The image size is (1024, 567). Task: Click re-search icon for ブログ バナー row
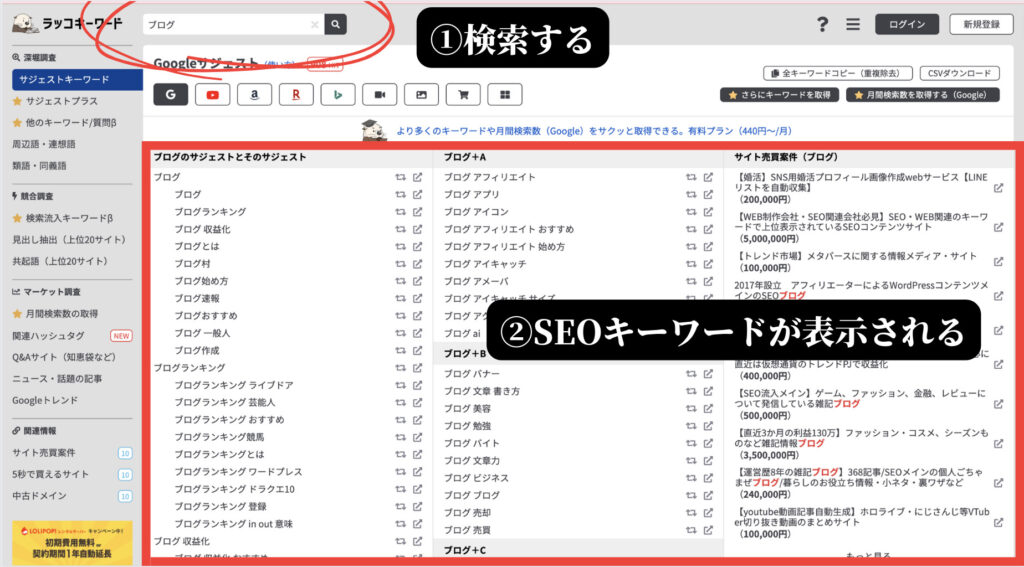pyautogui.click(x=691, y=374)
